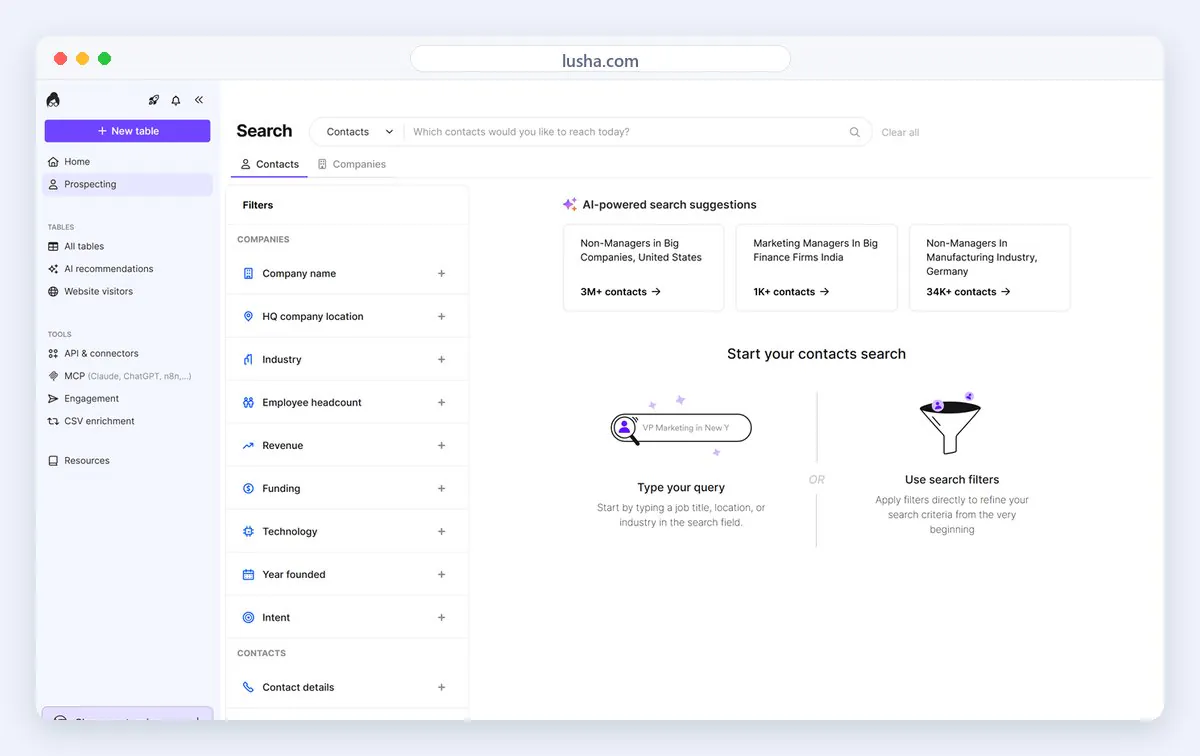1200x756 pixels.
Task: Click the Funding dollar icon
Action: point(248,488)
